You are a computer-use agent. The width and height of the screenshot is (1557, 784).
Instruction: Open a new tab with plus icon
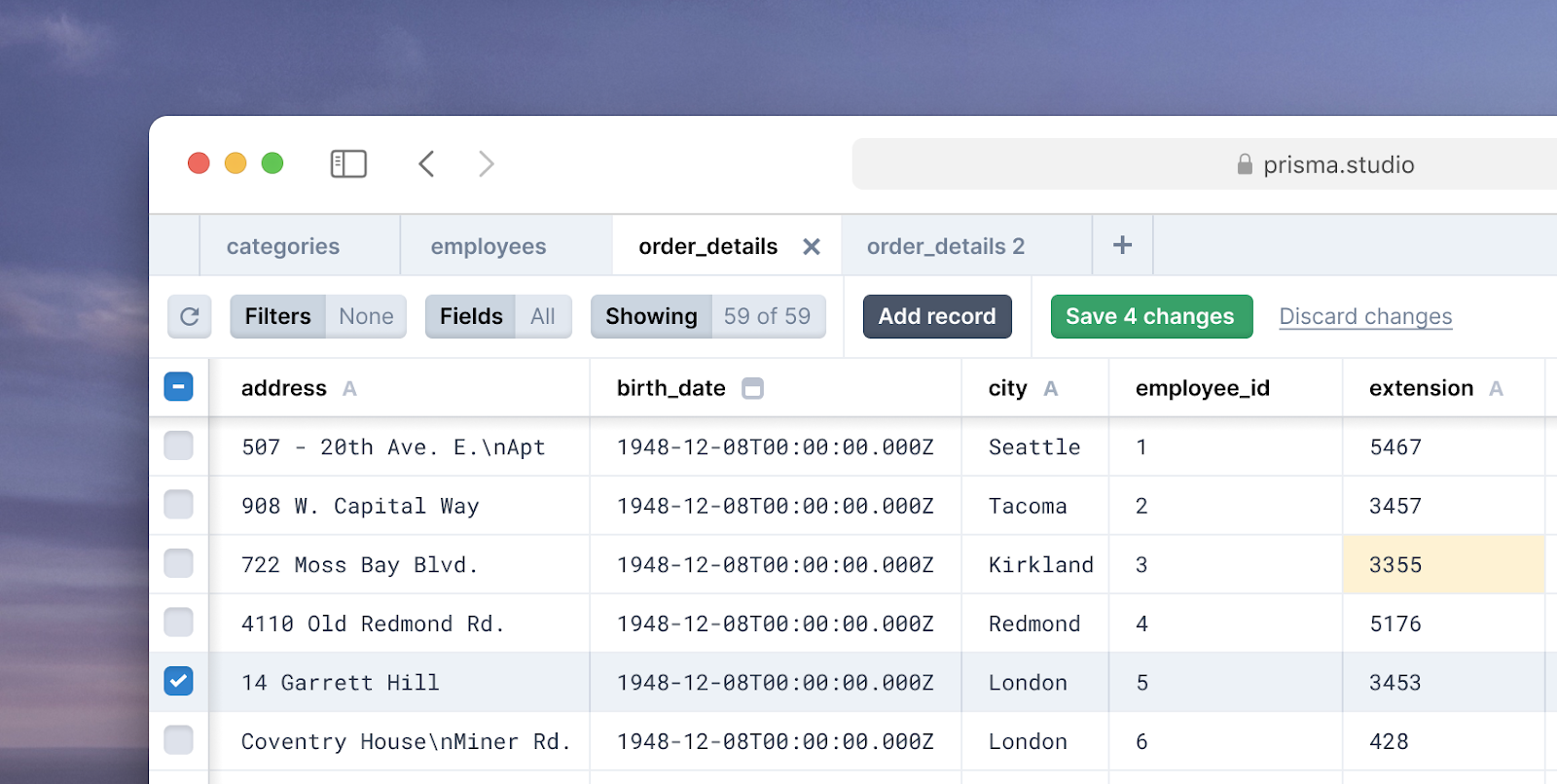tap(1122, 245)
